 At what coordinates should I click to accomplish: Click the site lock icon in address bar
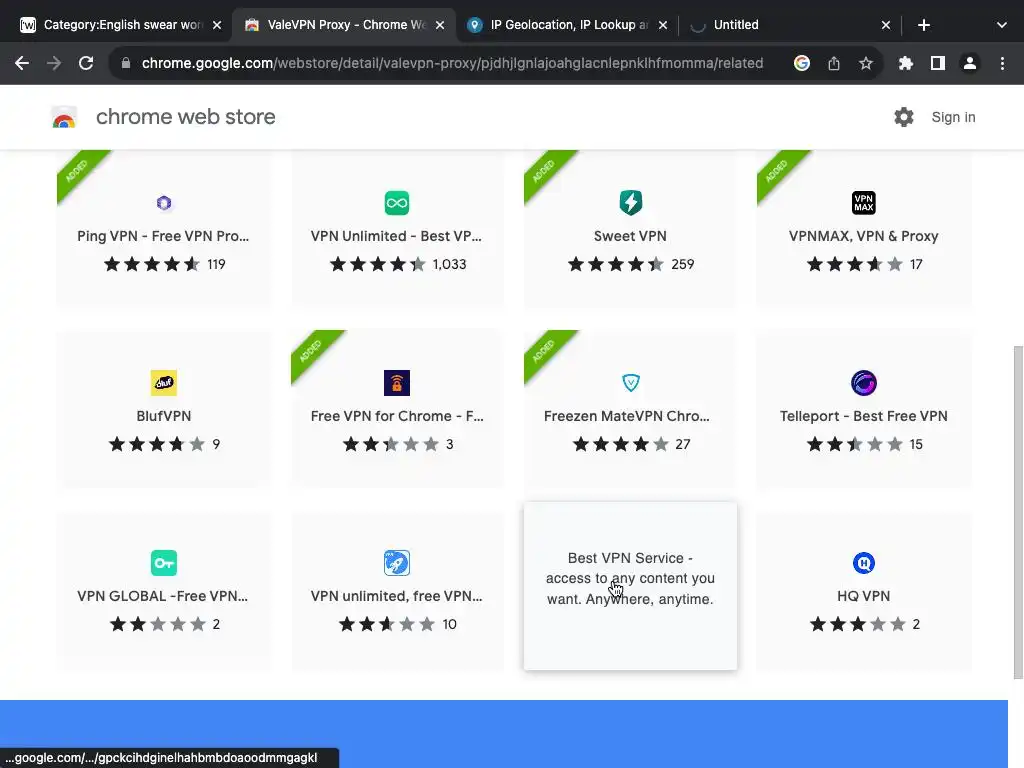coord(126,63)
